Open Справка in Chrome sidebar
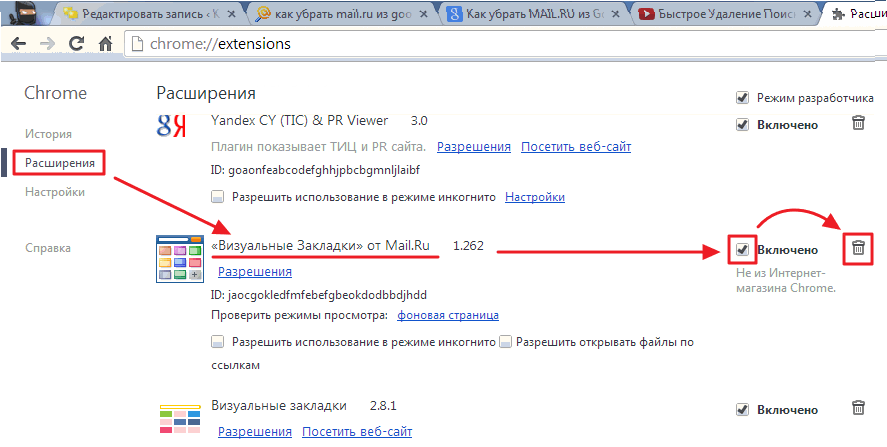 click(48, 248)
